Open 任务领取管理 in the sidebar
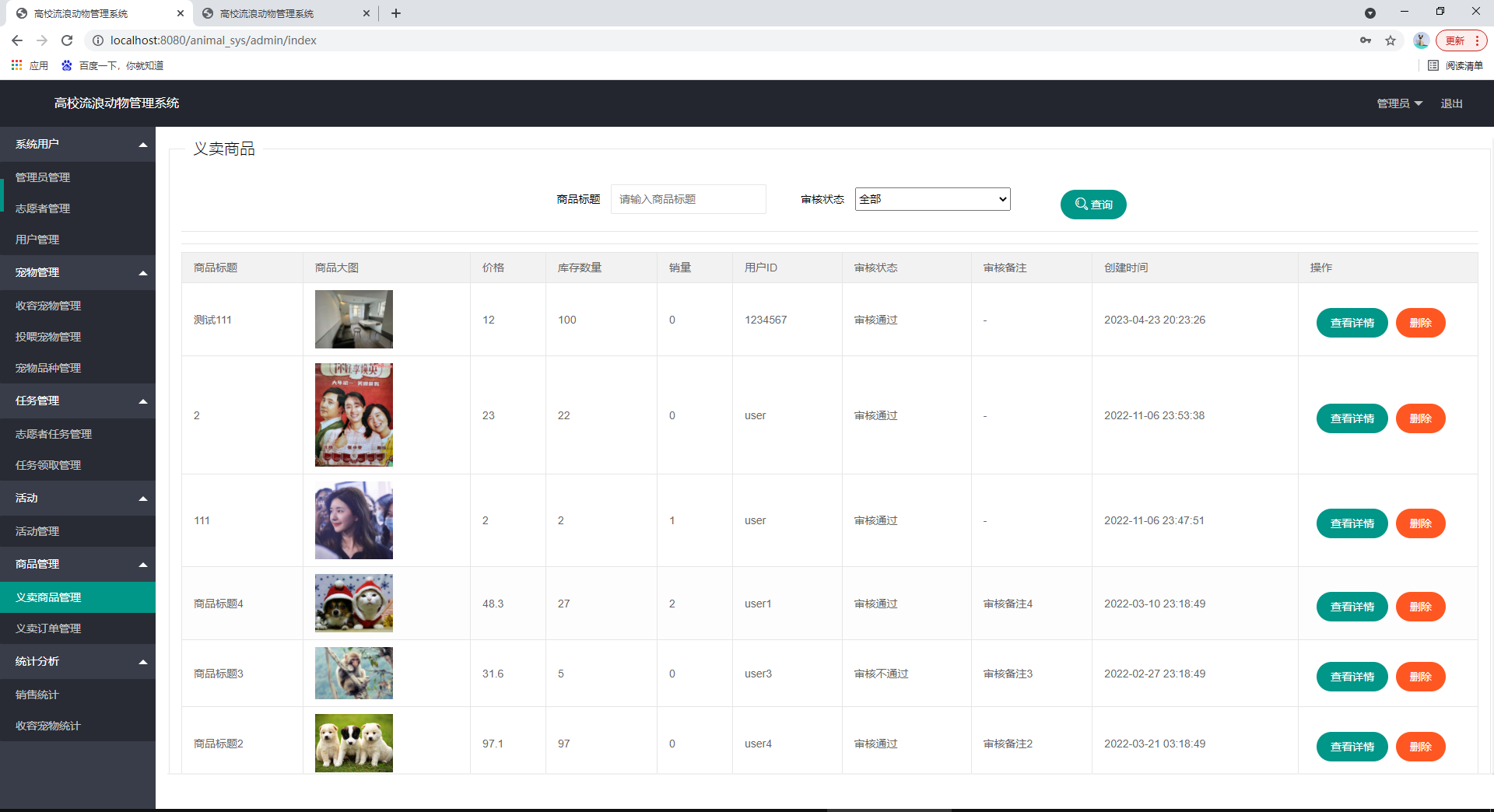Image resolution: width=1494 pixels, height=812 pixels. tap(78, 465)
